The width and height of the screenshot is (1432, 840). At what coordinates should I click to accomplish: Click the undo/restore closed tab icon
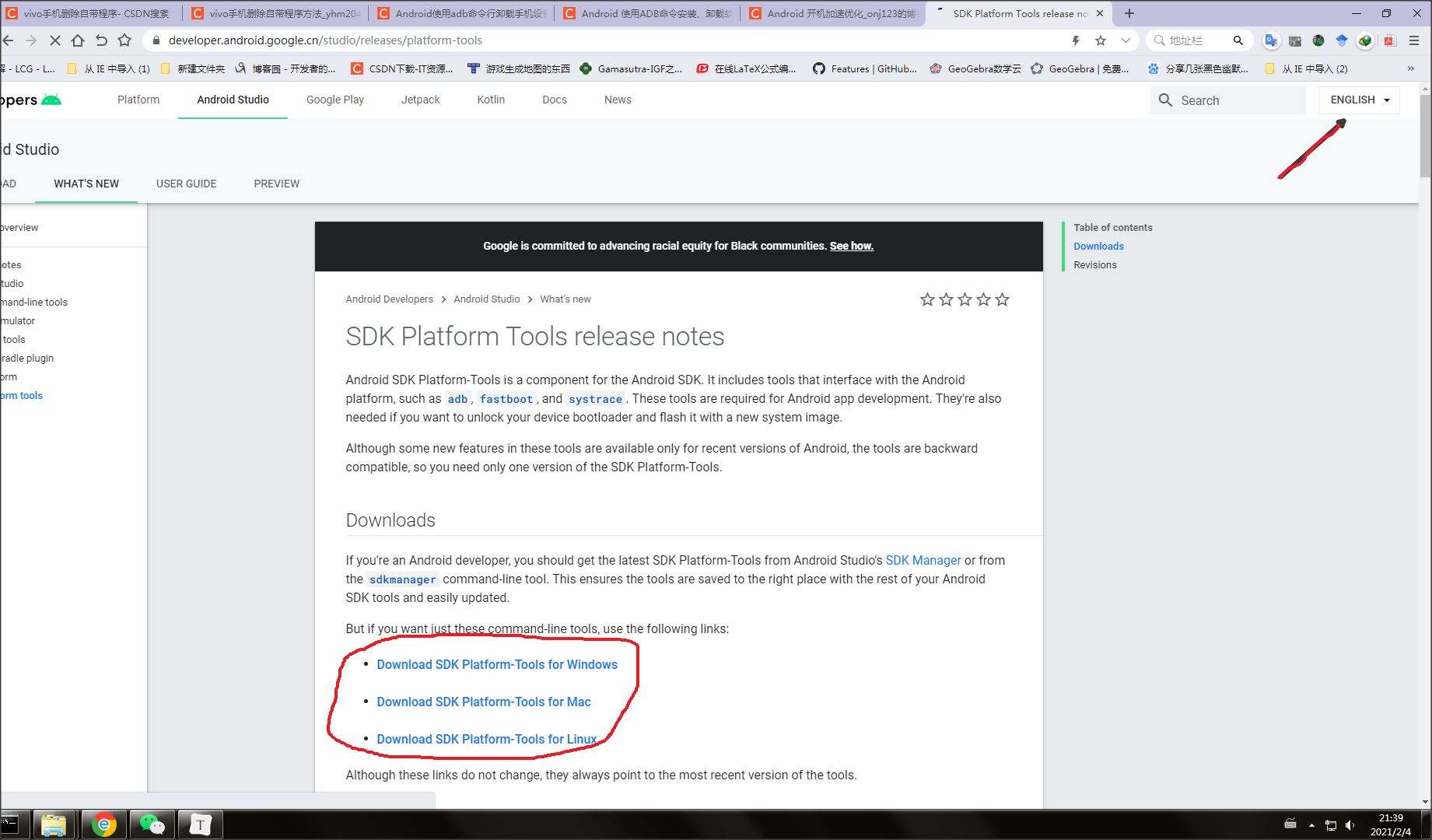[101, 40]
